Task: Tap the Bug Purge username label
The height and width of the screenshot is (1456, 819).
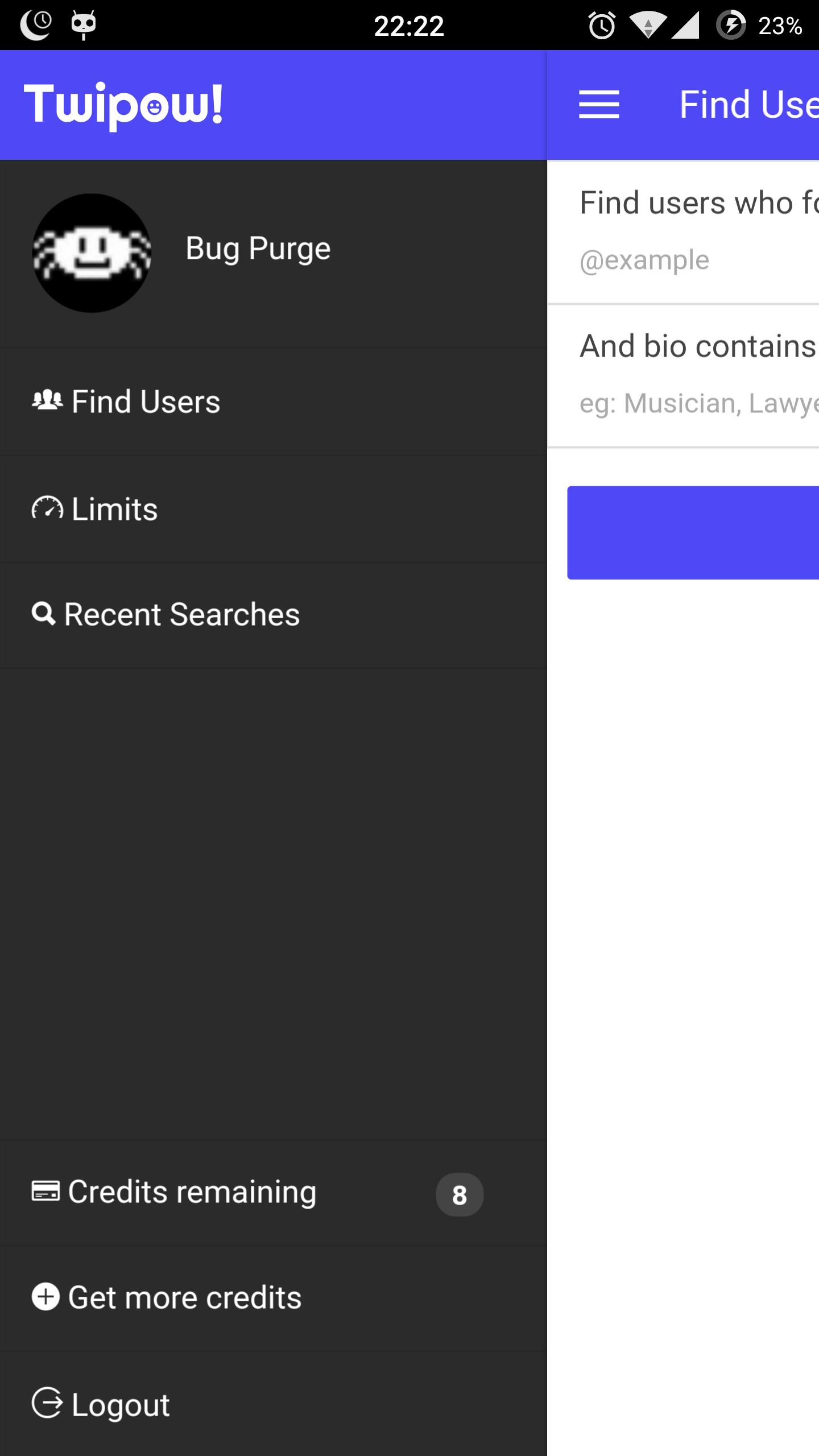Action: click(258, 249)
